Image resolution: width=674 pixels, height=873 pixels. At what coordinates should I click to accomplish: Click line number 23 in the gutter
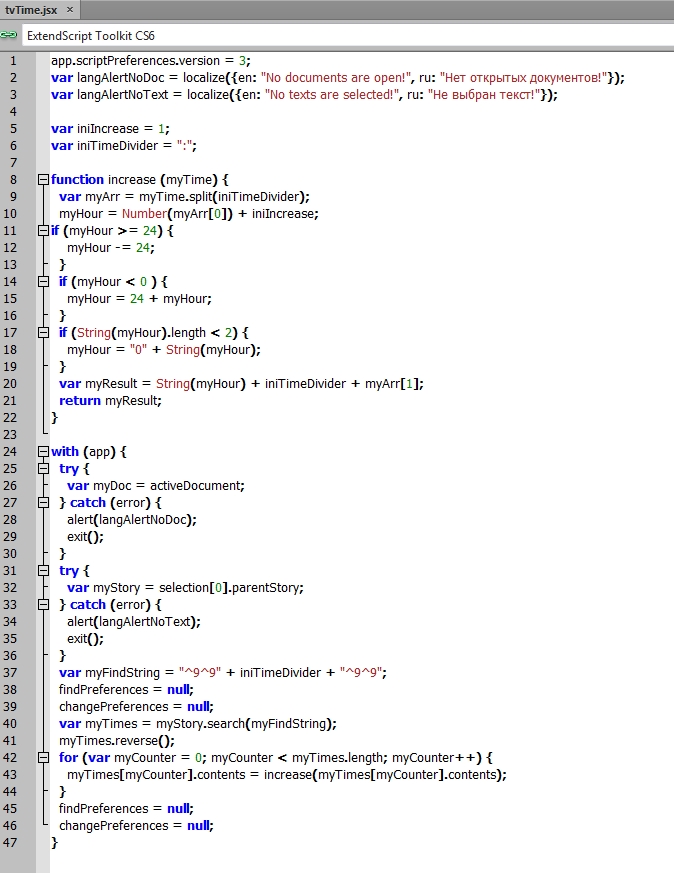pos(10,435)
